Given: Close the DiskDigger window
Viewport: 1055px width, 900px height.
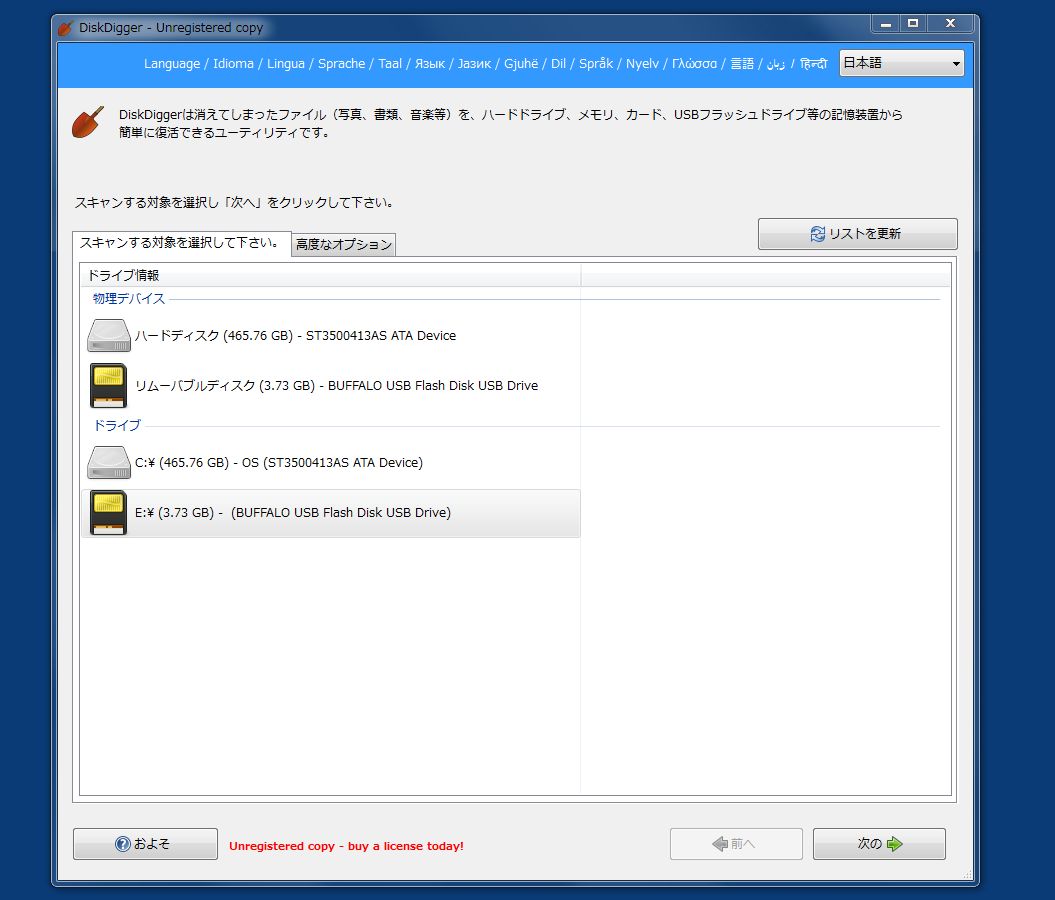Looking at the screenshot, I should coord(950,24).
